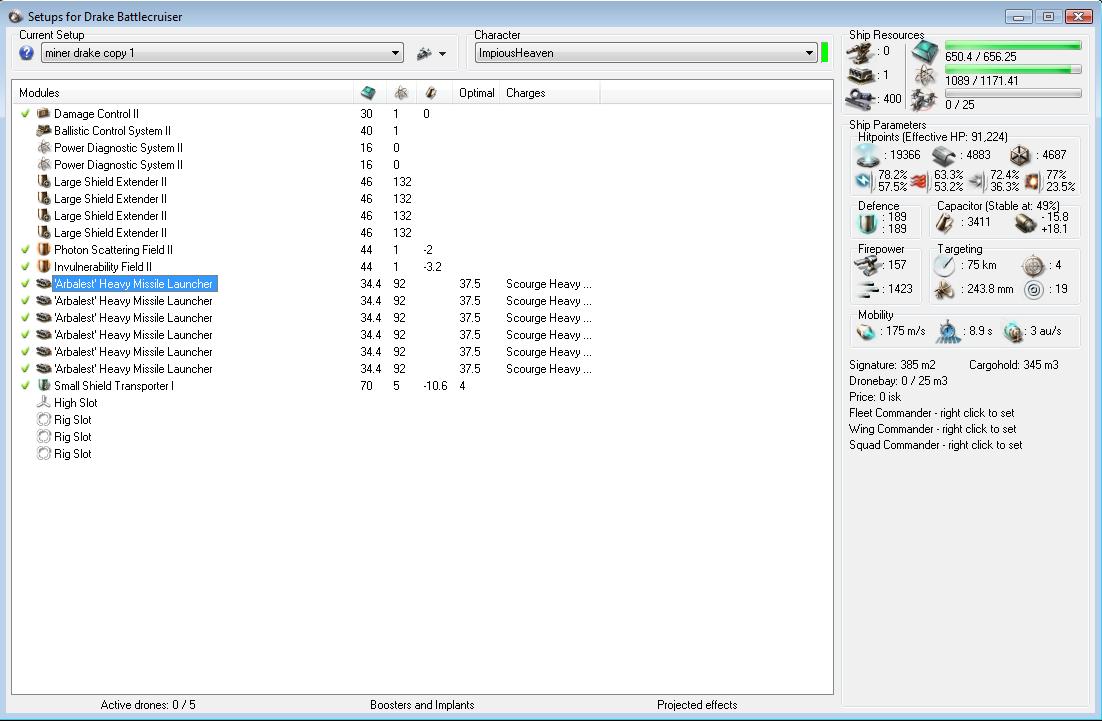1102x721 pixels.
Task: Click the ship setup menu icon
Action: tap(424, 53)
